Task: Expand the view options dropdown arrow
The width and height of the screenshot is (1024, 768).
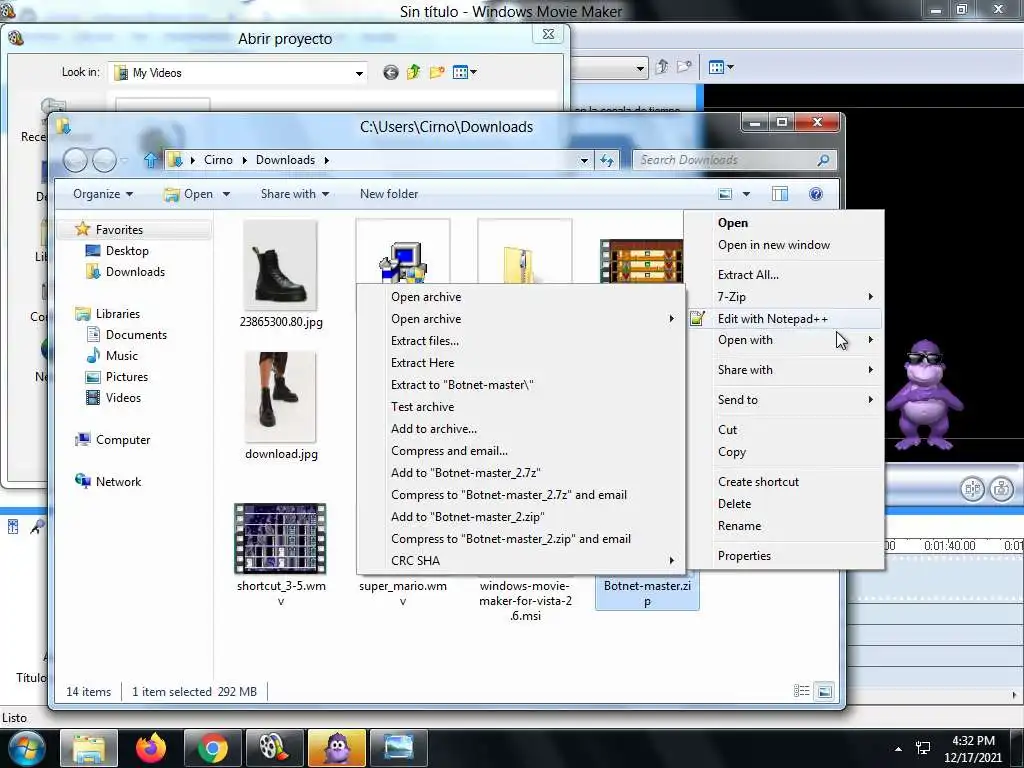Action: pyautogui.click(x=746, y=194)
